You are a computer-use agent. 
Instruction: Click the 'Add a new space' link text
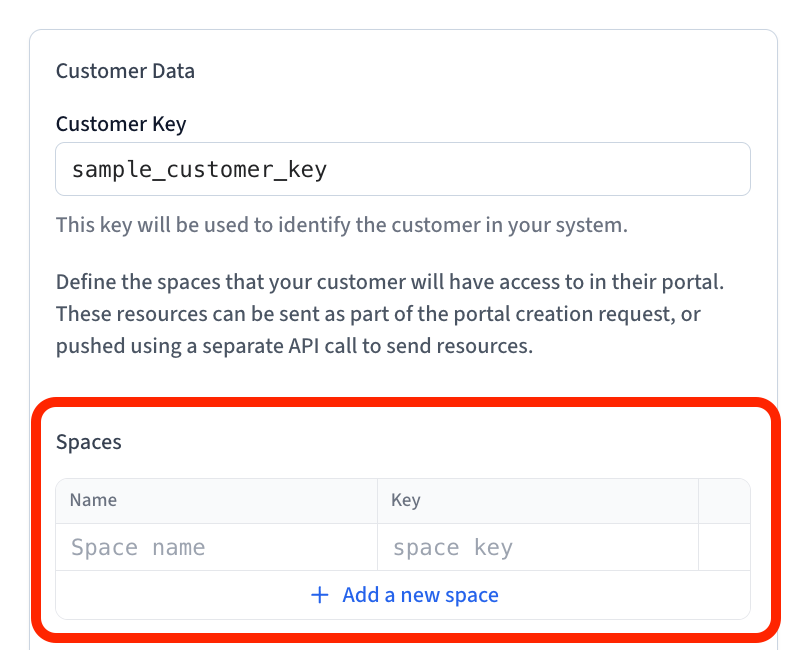click(420, 595)
